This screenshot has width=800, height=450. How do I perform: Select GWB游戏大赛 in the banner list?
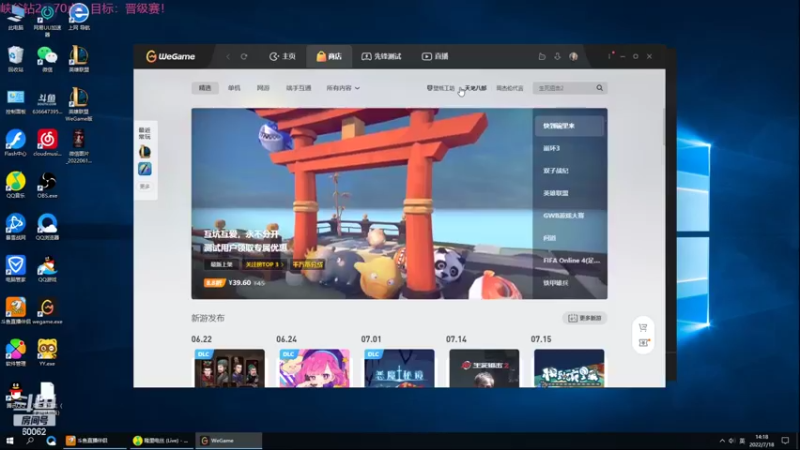point(569,216)
